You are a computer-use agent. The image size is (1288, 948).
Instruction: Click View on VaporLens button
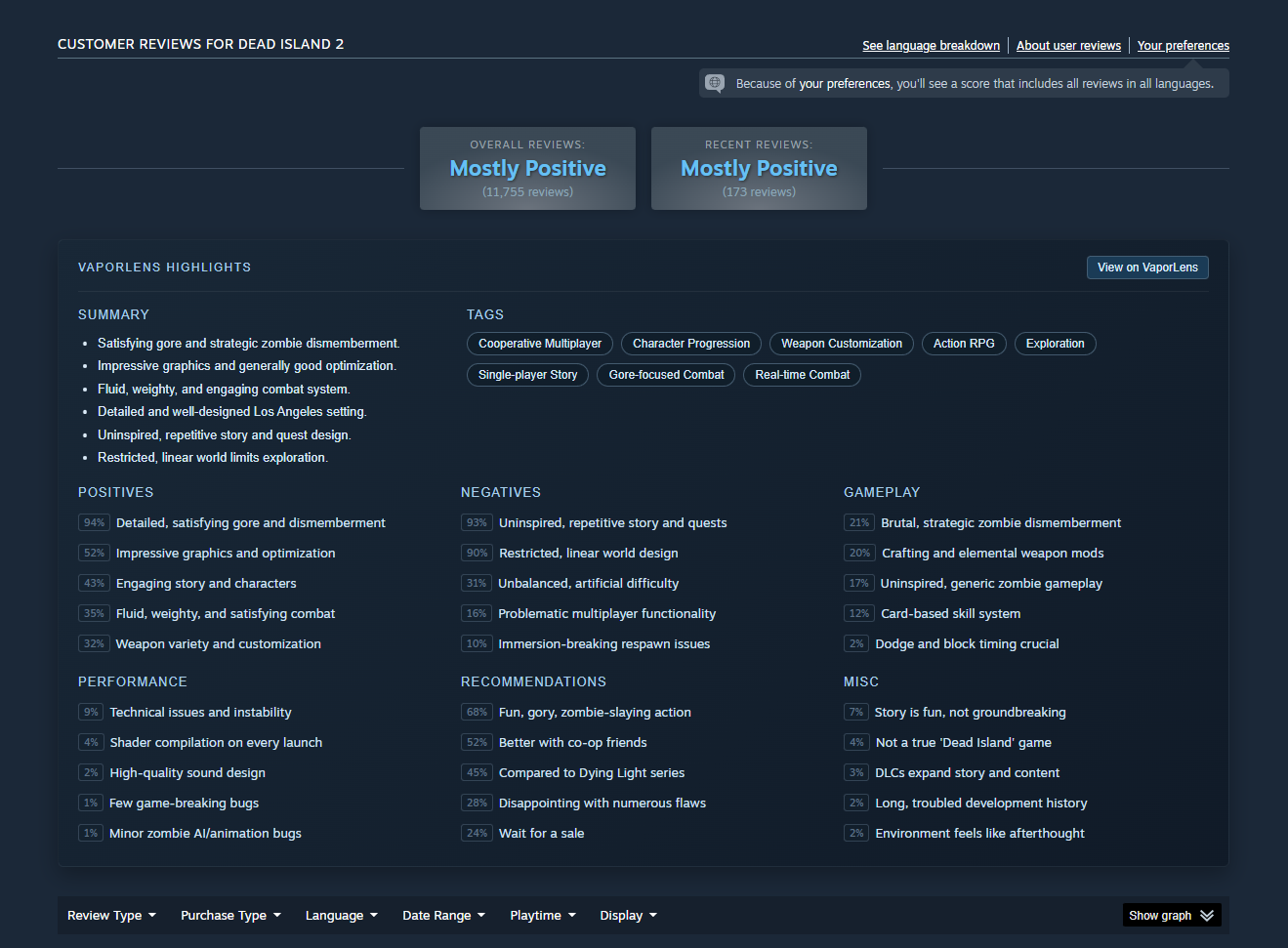1147,268
